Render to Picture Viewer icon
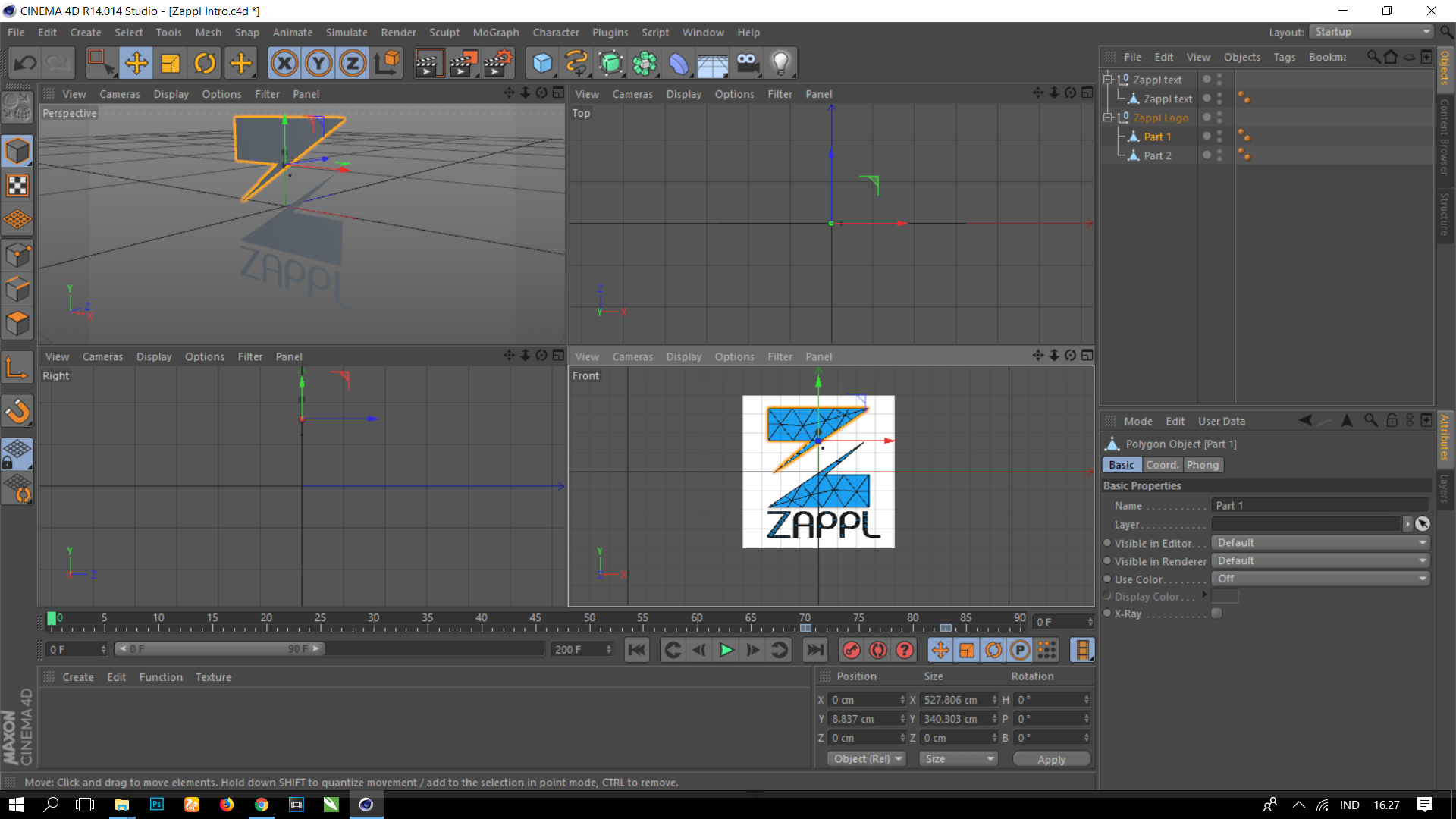The width and height of the screenshot is (1456, 819). pyautogui.click(x=463, y=63)
